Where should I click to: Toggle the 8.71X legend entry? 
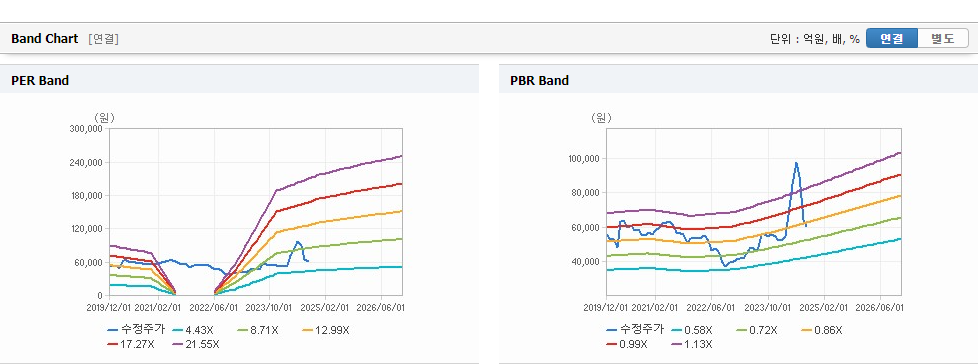[x=259, y=330]
